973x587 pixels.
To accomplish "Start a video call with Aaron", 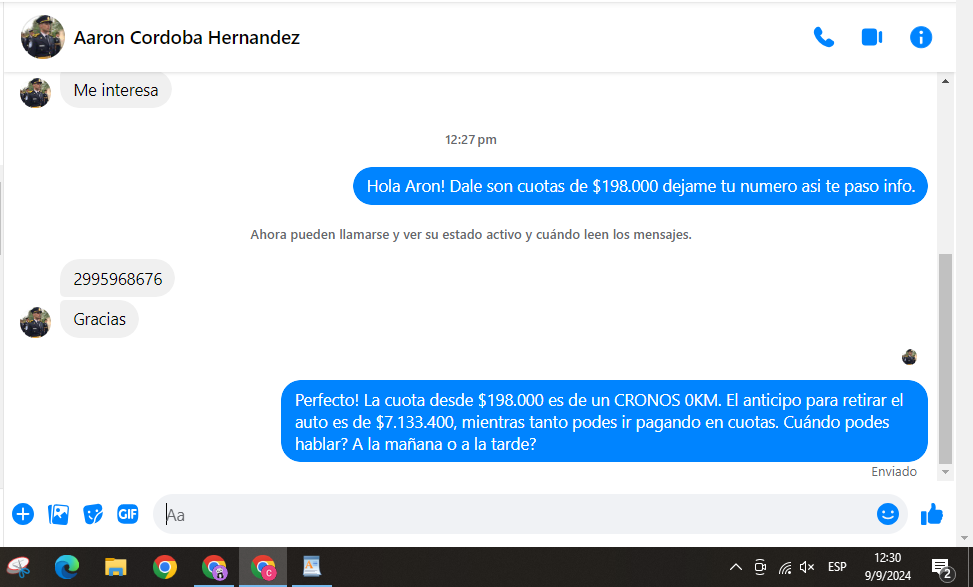I will pyautogui.click(x=871, y=38).
